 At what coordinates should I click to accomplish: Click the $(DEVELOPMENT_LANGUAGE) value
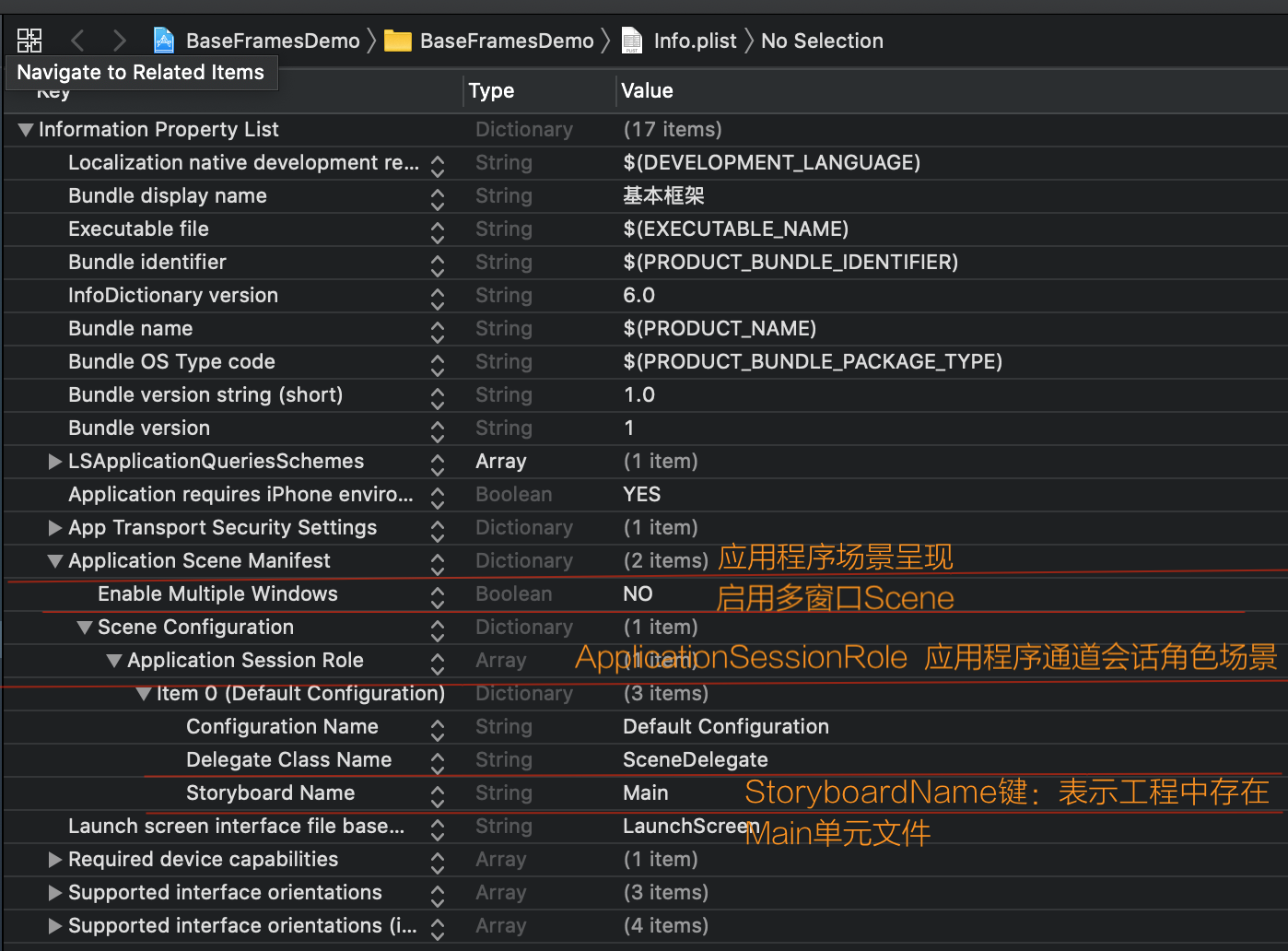pos(772,163)
